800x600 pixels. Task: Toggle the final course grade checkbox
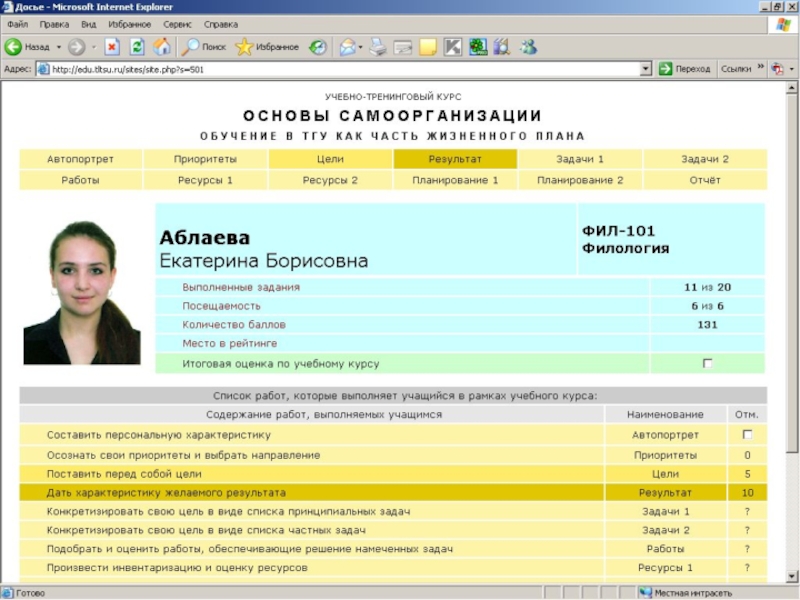tap(708, 364)
